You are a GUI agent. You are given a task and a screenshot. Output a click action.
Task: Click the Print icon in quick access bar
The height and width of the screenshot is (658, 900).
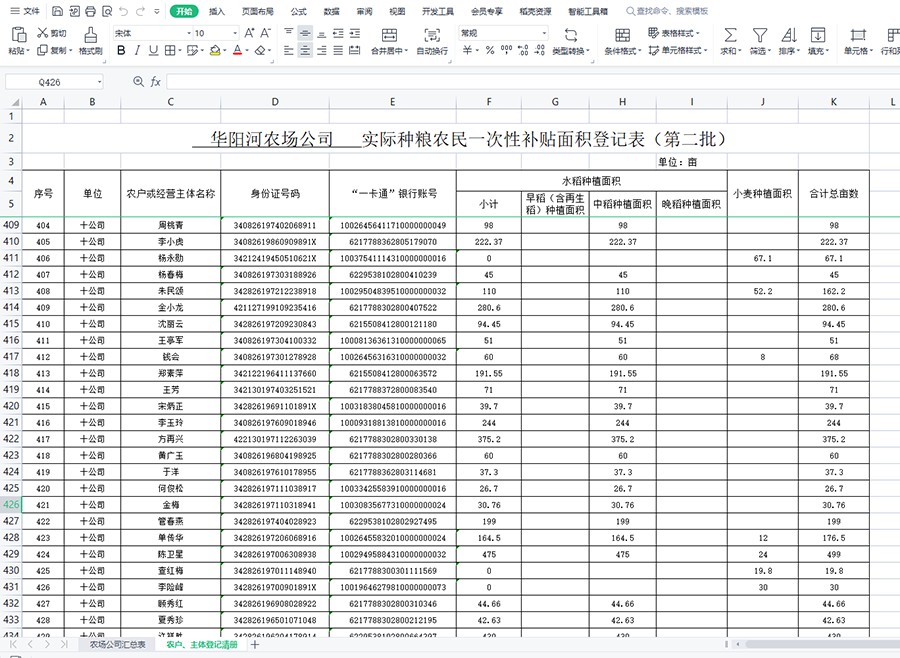[92, 12]
